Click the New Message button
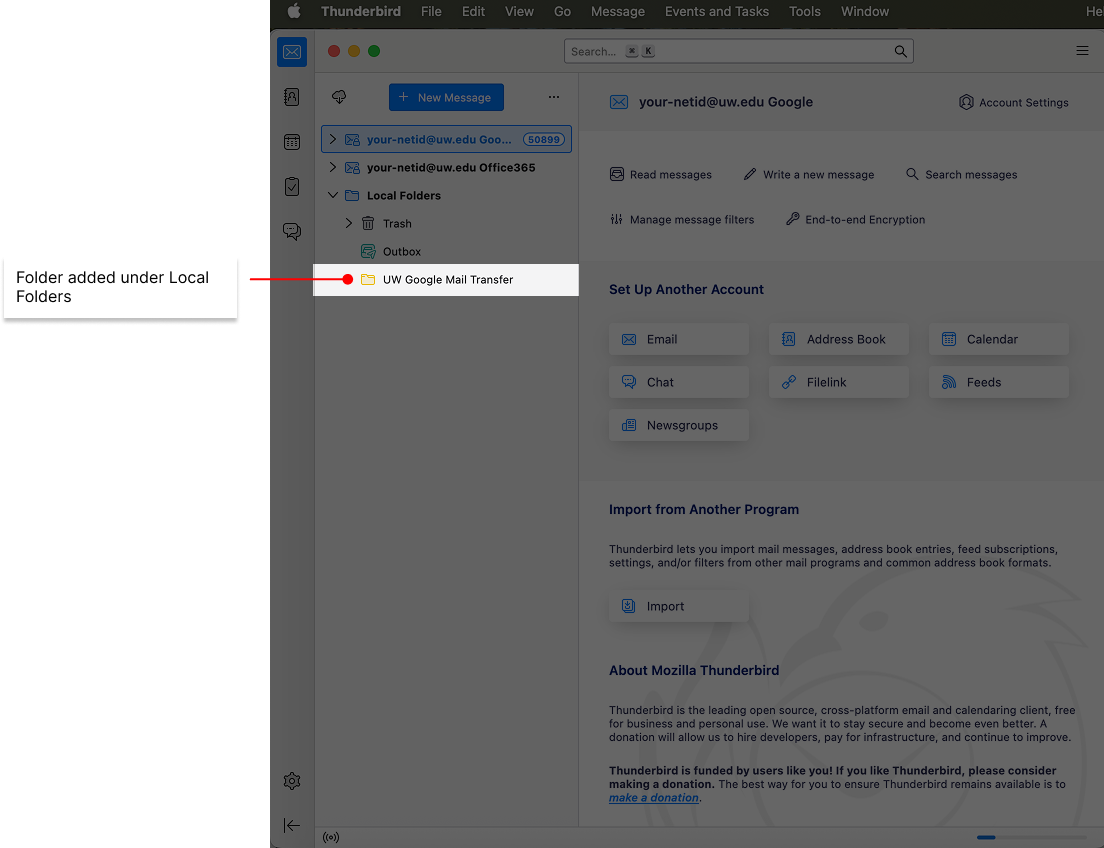This screenshot has height=848, width=1104. click(x=446, y=97)
